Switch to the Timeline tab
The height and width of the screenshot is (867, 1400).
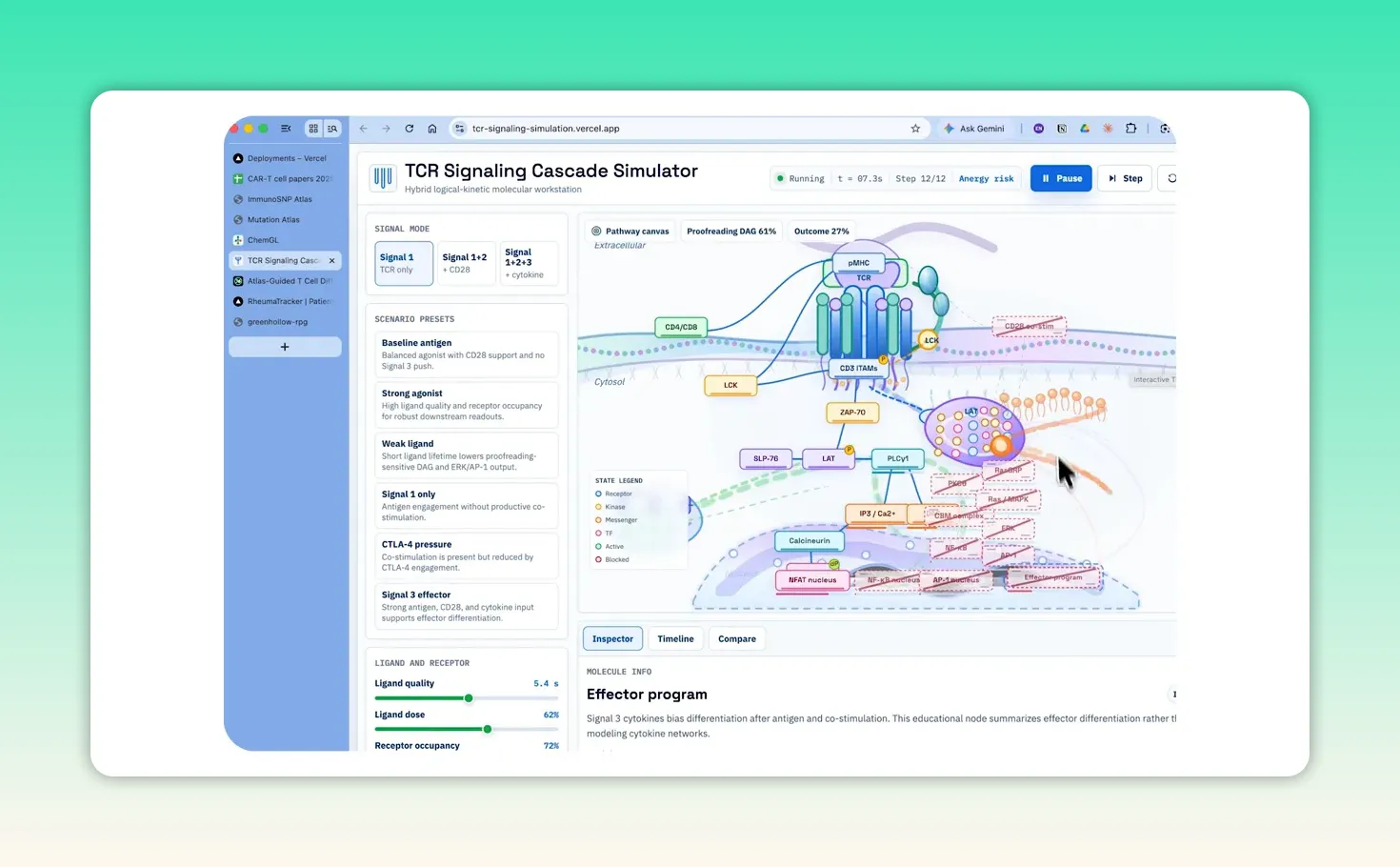(x=675, y=638)
